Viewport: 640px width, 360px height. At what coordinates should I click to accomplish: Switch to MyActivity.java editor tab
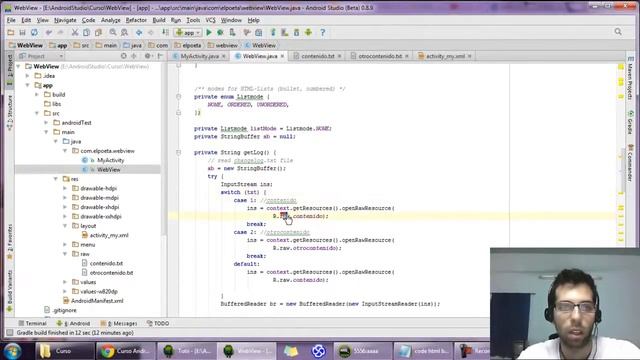point(199,56)
